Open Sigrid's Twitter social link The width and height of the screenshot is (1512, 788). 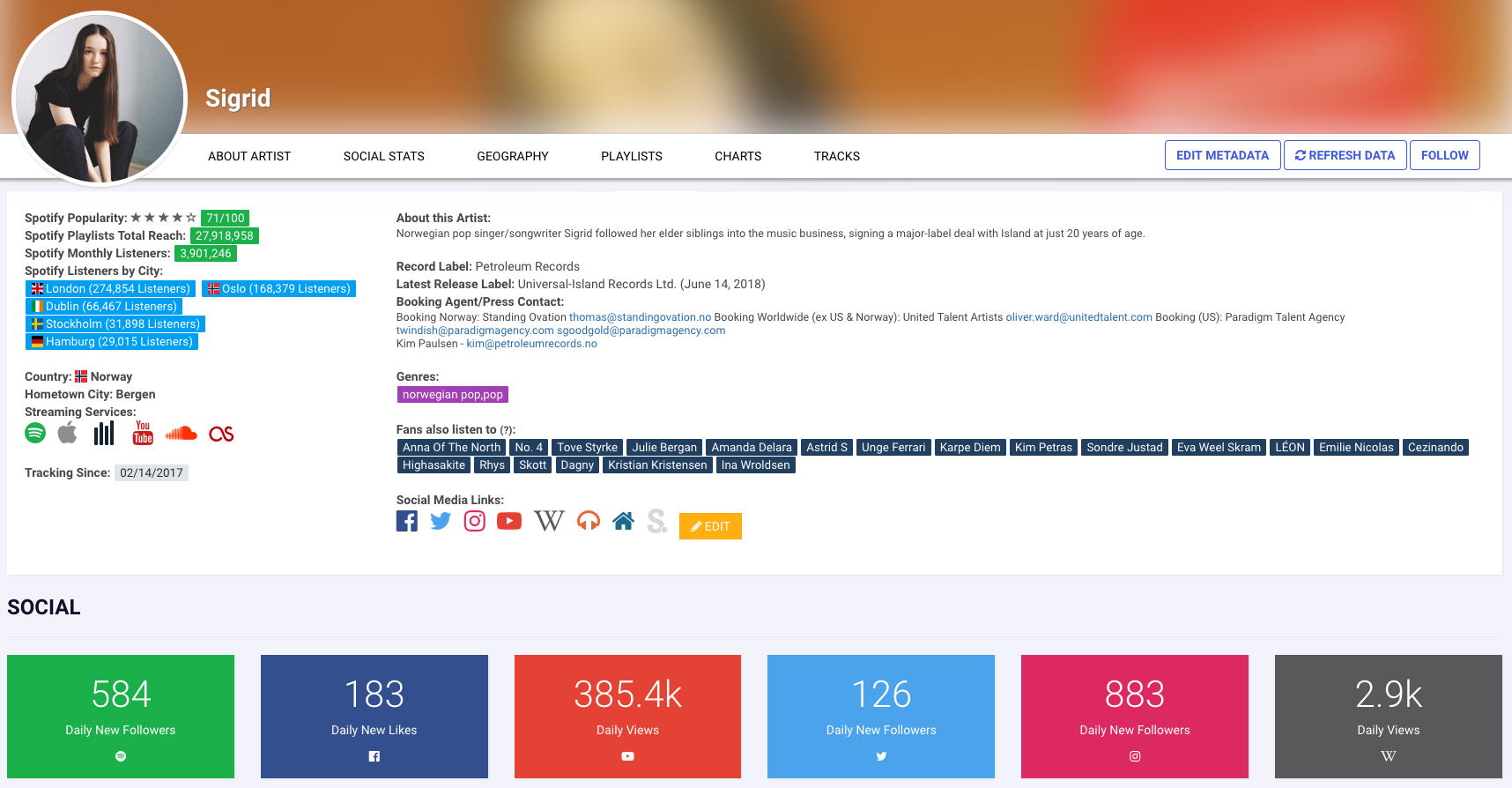pos(441,521)
